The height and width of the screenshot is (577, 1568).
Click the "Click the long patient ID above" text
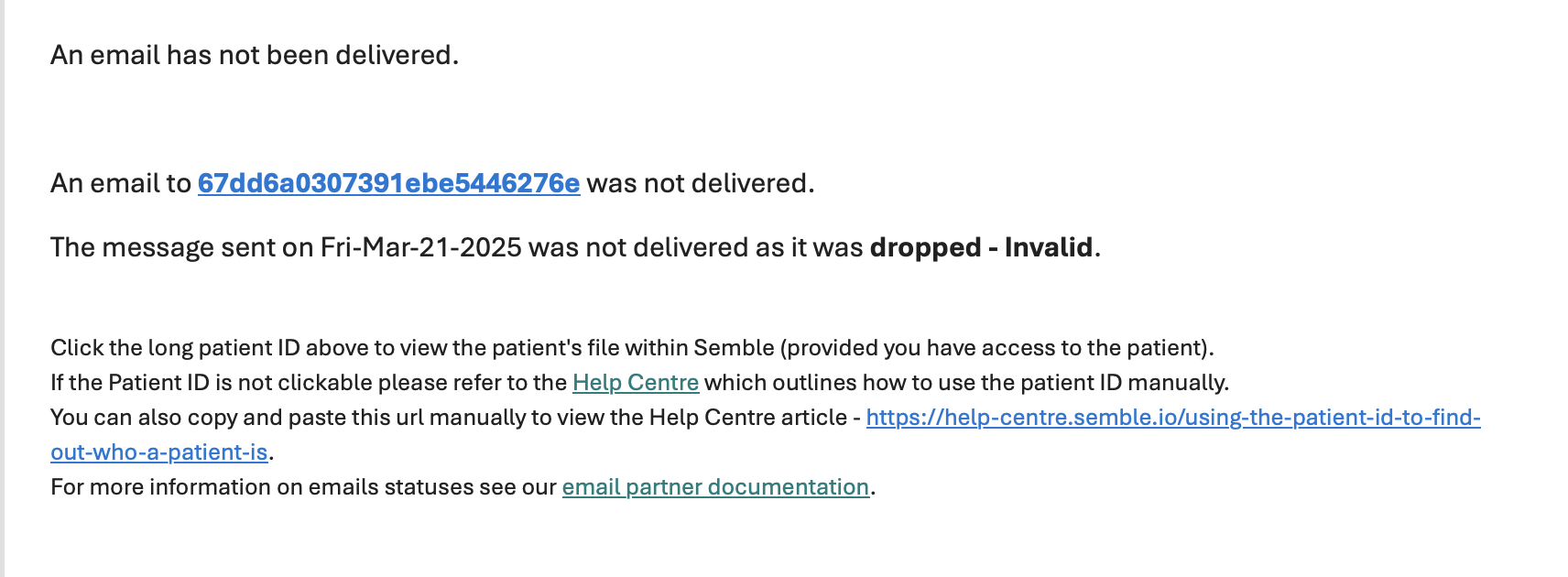click(209, 348)
